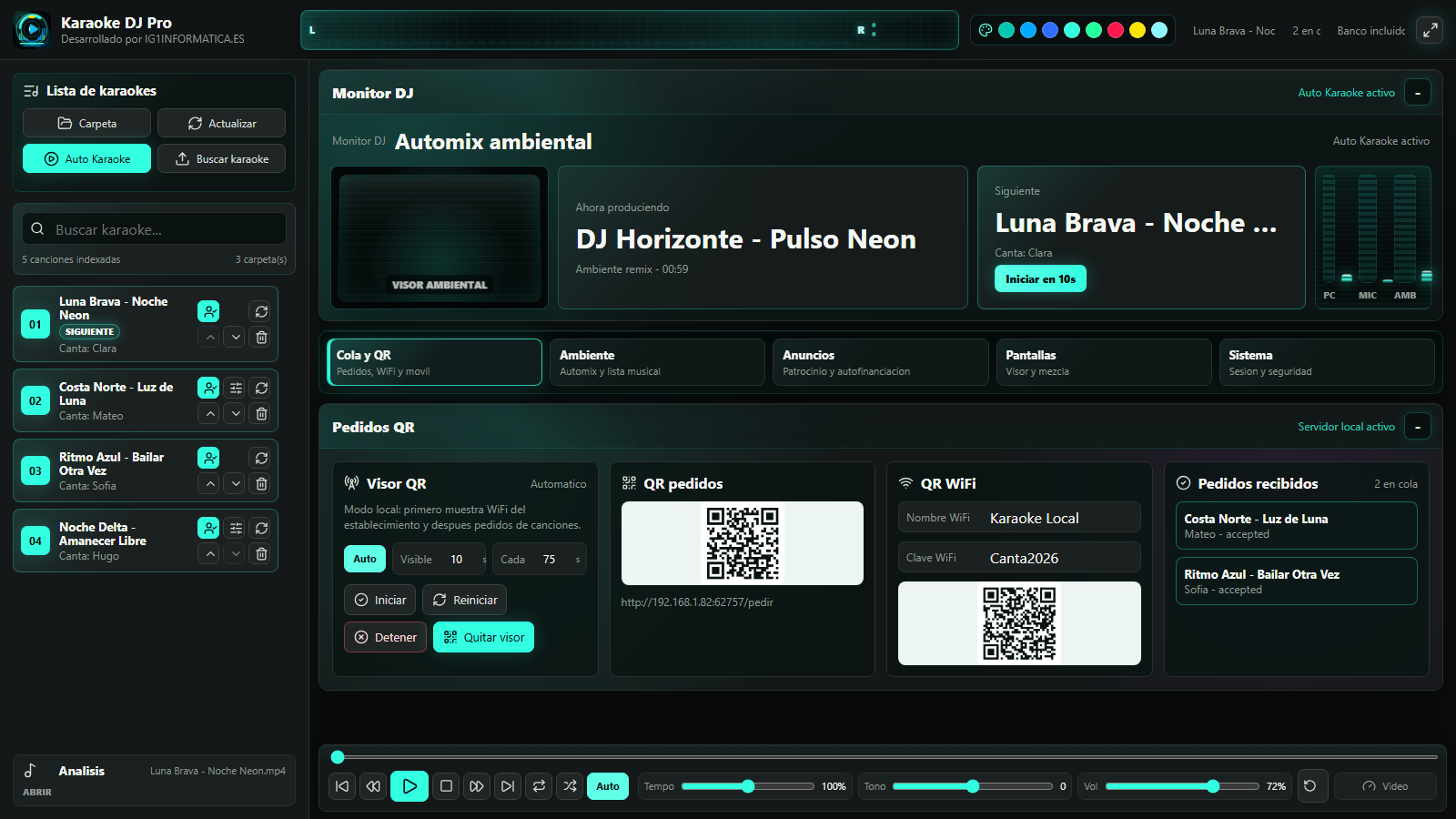1456x819 pixels.
Task: Fast forward using the double-right arrow button
Action: (x=477, y=786)
